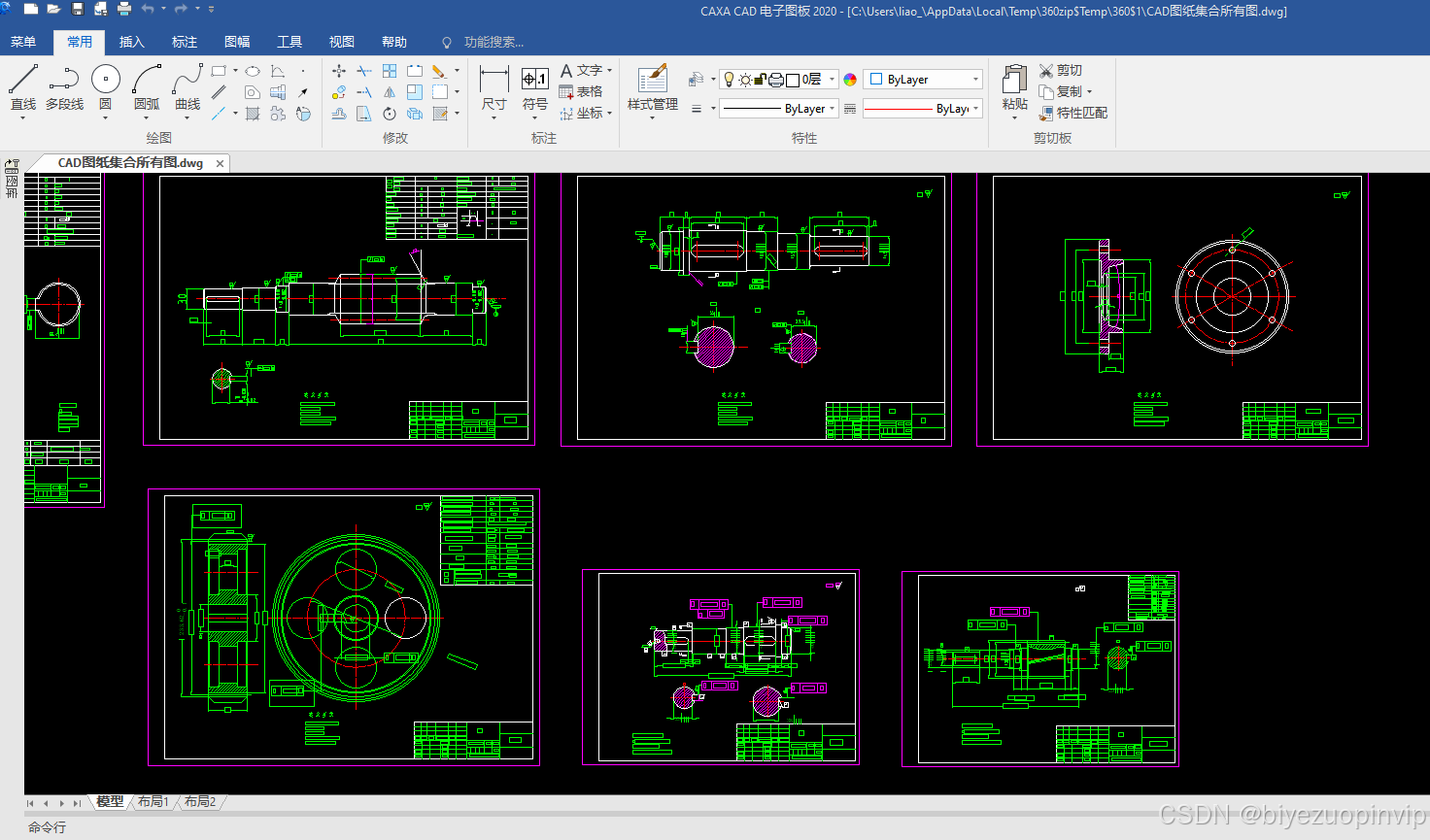The width and height of the screenshot is (1430, 840).
Task: Expand the 尺寸 dropdown arrow
Action: click(494, 118)
